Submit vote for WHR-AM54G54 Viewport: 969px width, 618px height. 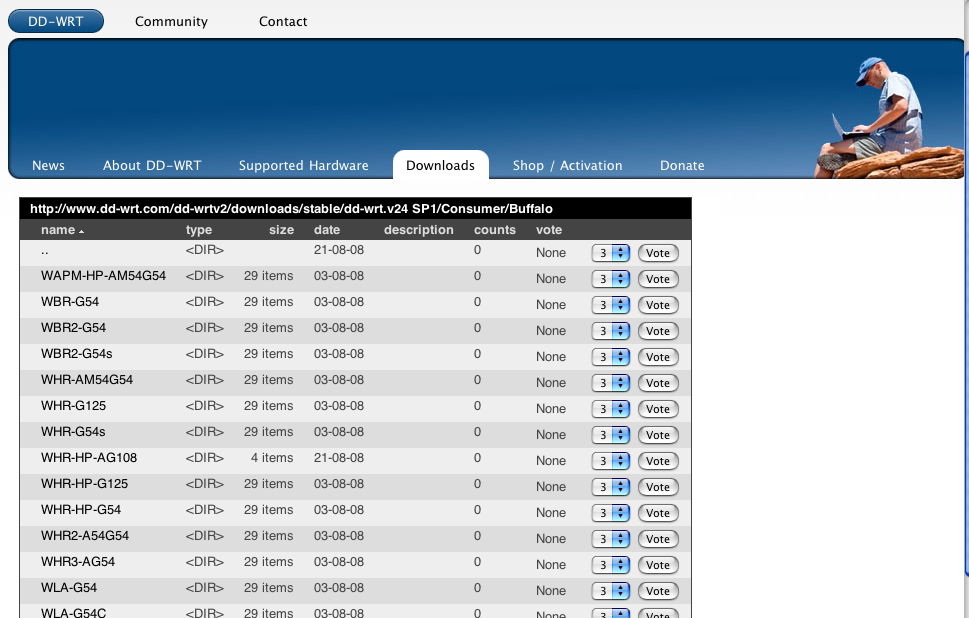(x=658, y=383)
